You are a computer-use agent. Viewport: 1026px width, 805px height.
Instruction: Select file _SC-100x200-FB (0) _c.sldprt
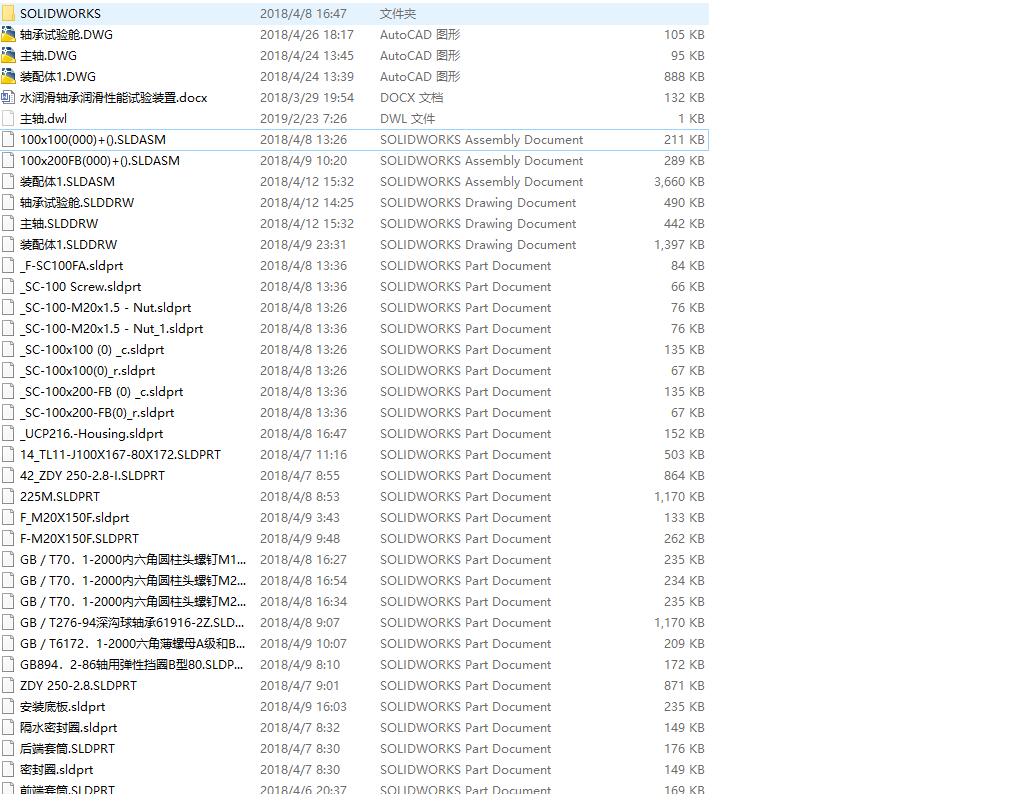pos(101,391)
